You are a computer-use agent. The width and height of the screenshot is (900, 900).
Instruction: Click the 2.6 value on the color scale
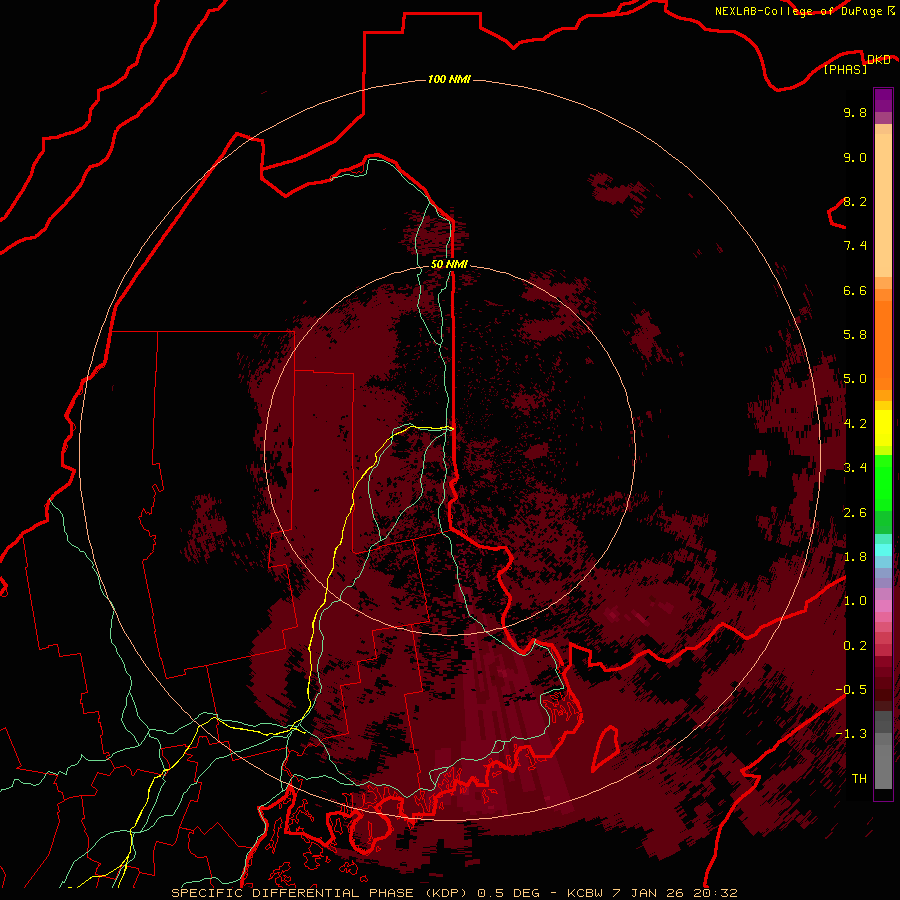click(855, 513)
